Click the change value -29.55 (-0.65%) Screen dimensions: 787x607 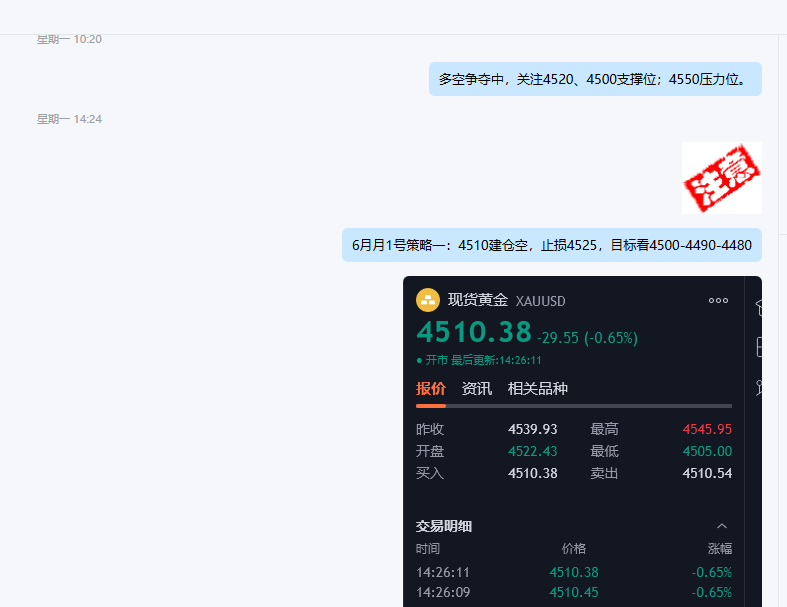click(x=587, y=338)
